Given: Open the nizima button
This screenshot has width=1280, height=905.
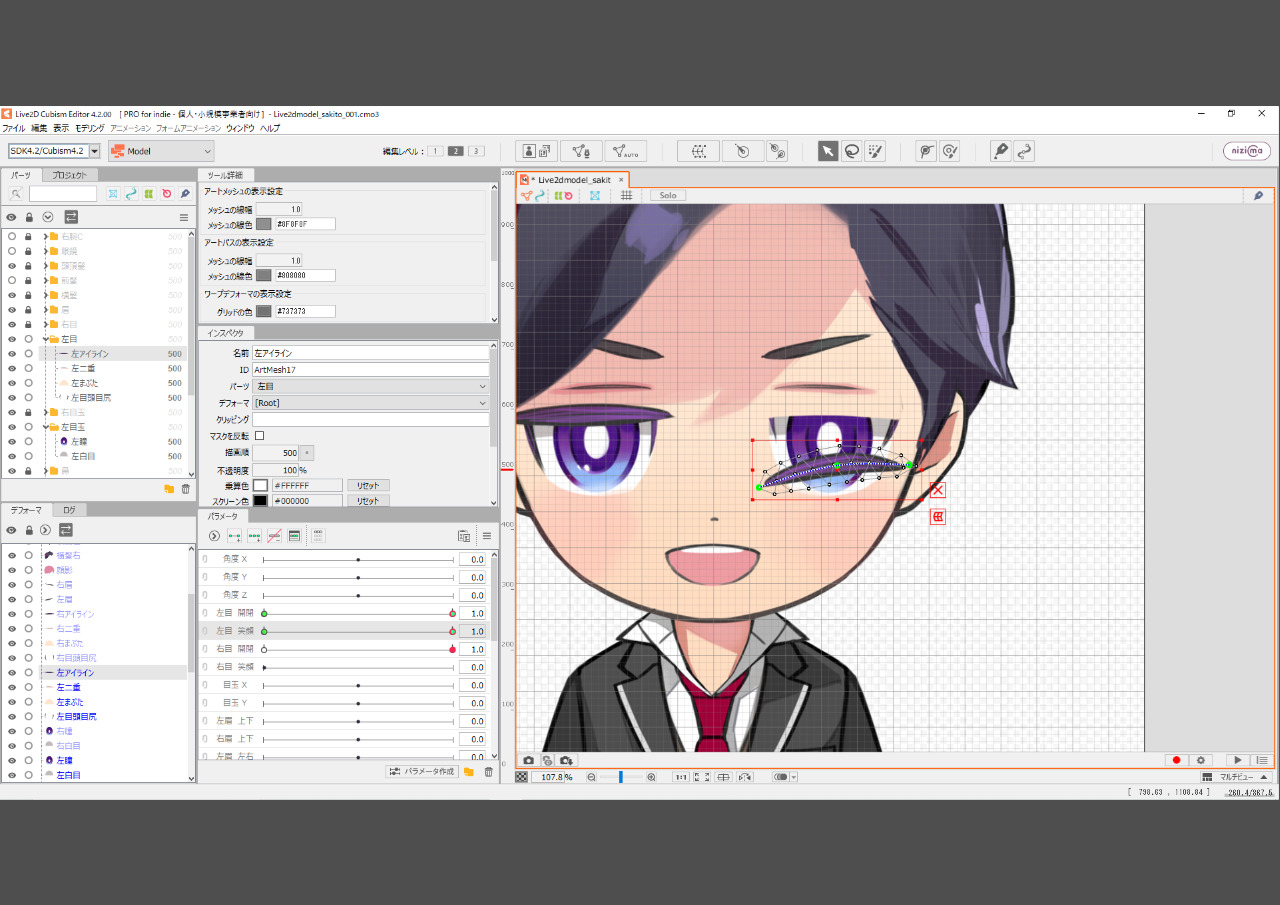Looking at the screenshot, I should (1247, 151).
